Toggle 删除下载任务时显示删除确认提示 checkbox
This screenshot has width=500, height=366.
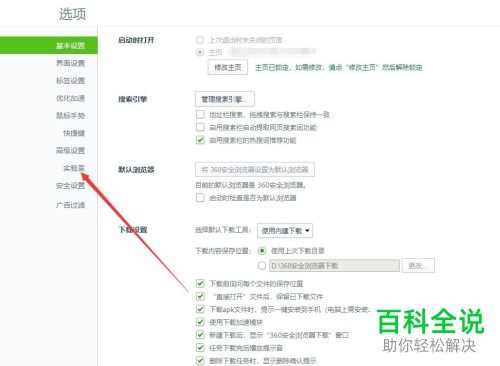coord(200,360)
